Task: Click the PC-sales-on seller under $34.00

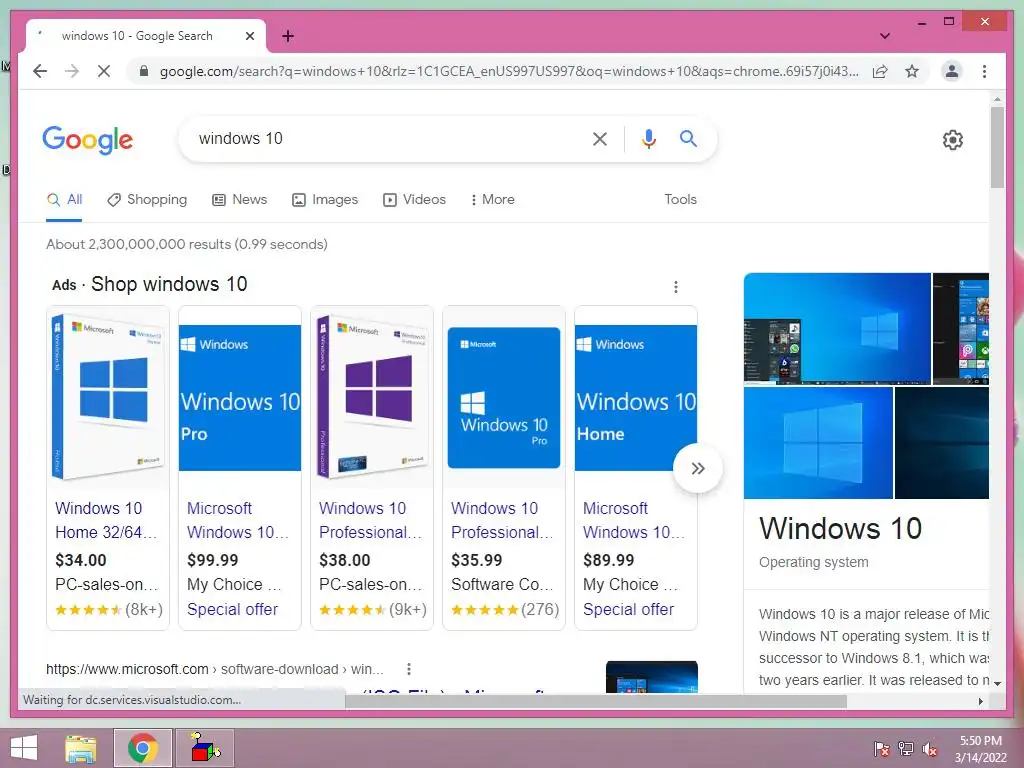Action: click(108, 584)
